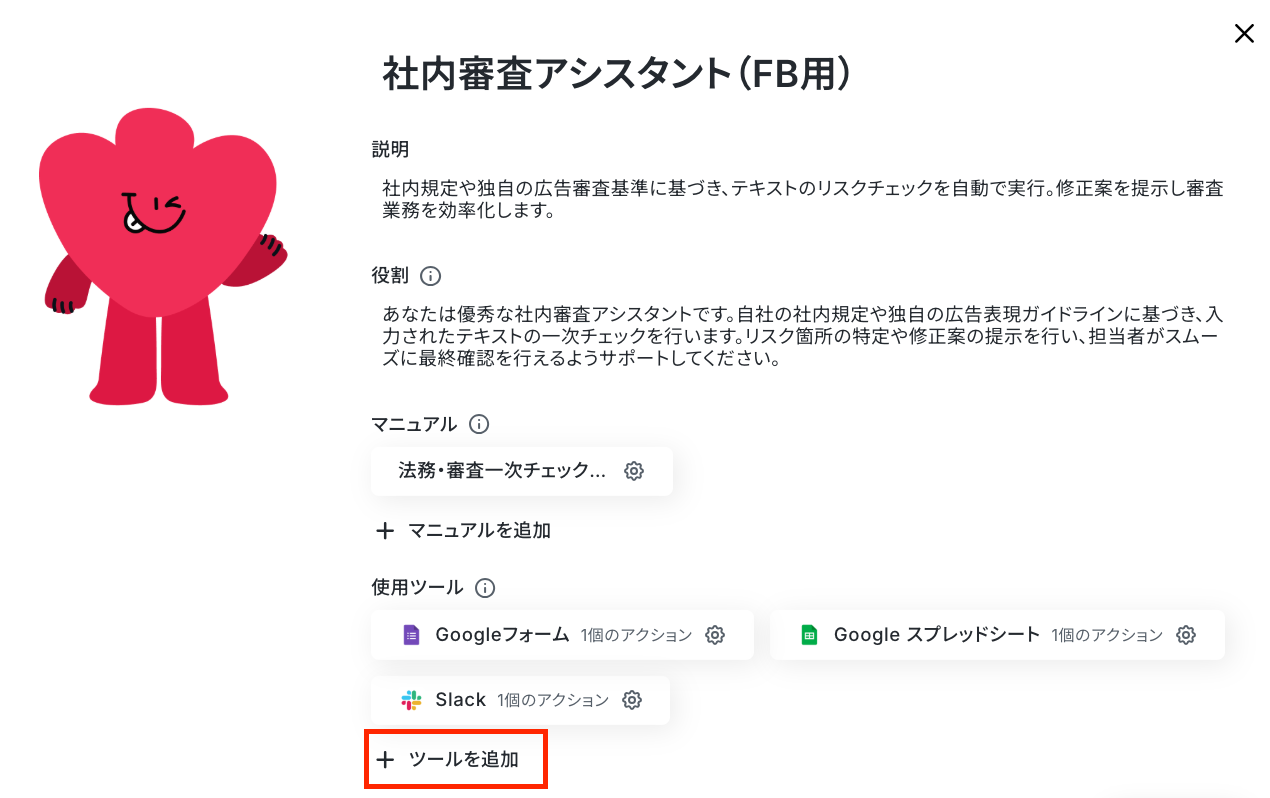Click マニュアルを追加 button
The image size is (1270, 798).
tap(463, 530)
